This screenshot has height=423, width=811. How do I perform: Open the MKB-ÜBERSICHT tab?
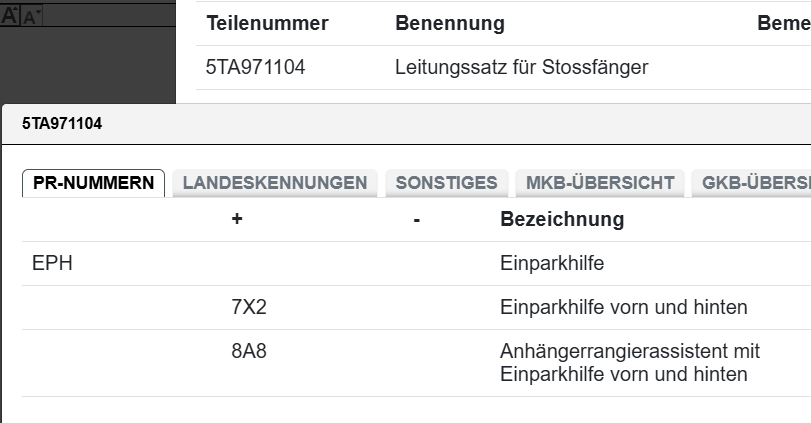point(600,183)
